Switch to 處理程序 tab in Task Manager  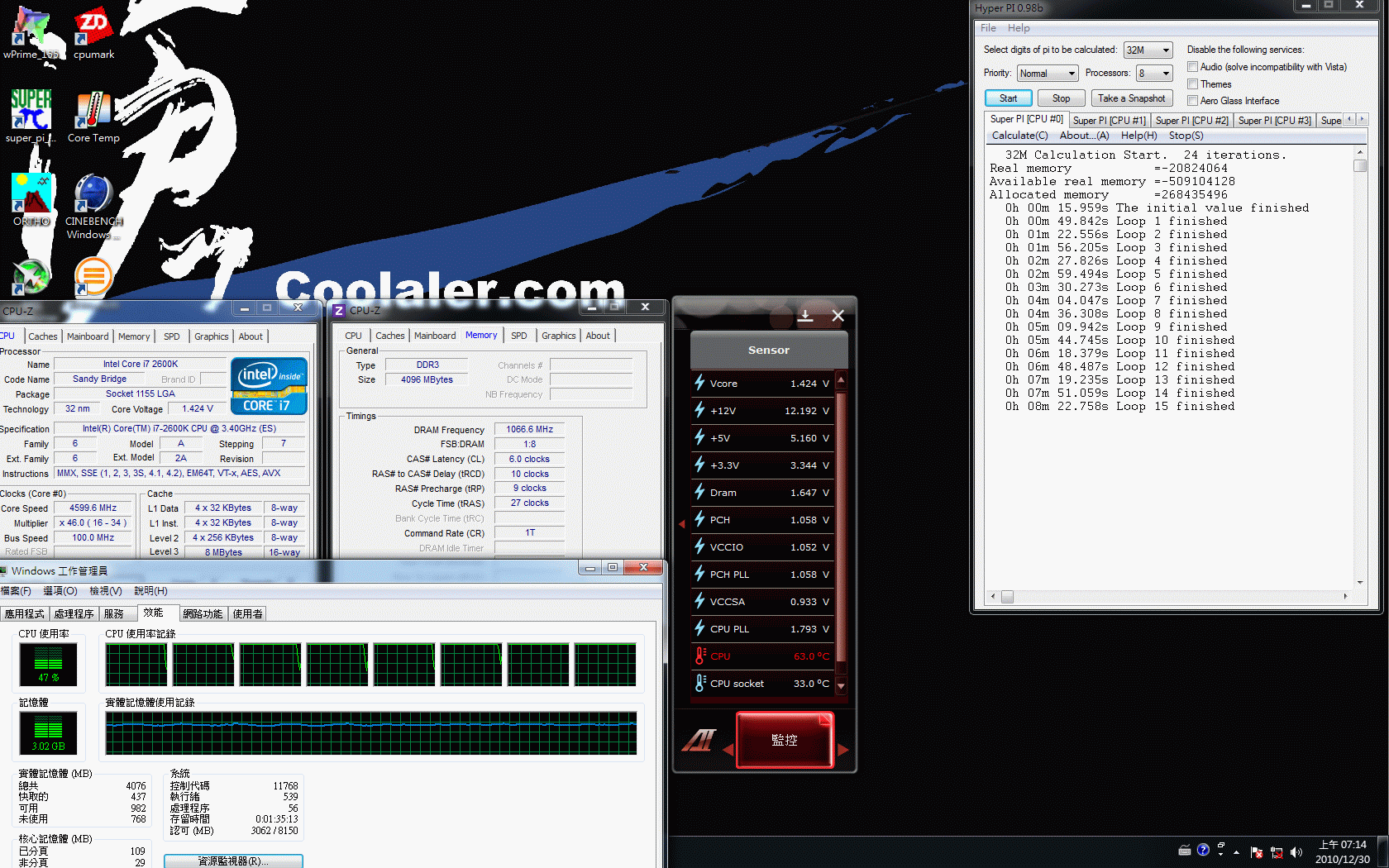(x=74, y=614)
